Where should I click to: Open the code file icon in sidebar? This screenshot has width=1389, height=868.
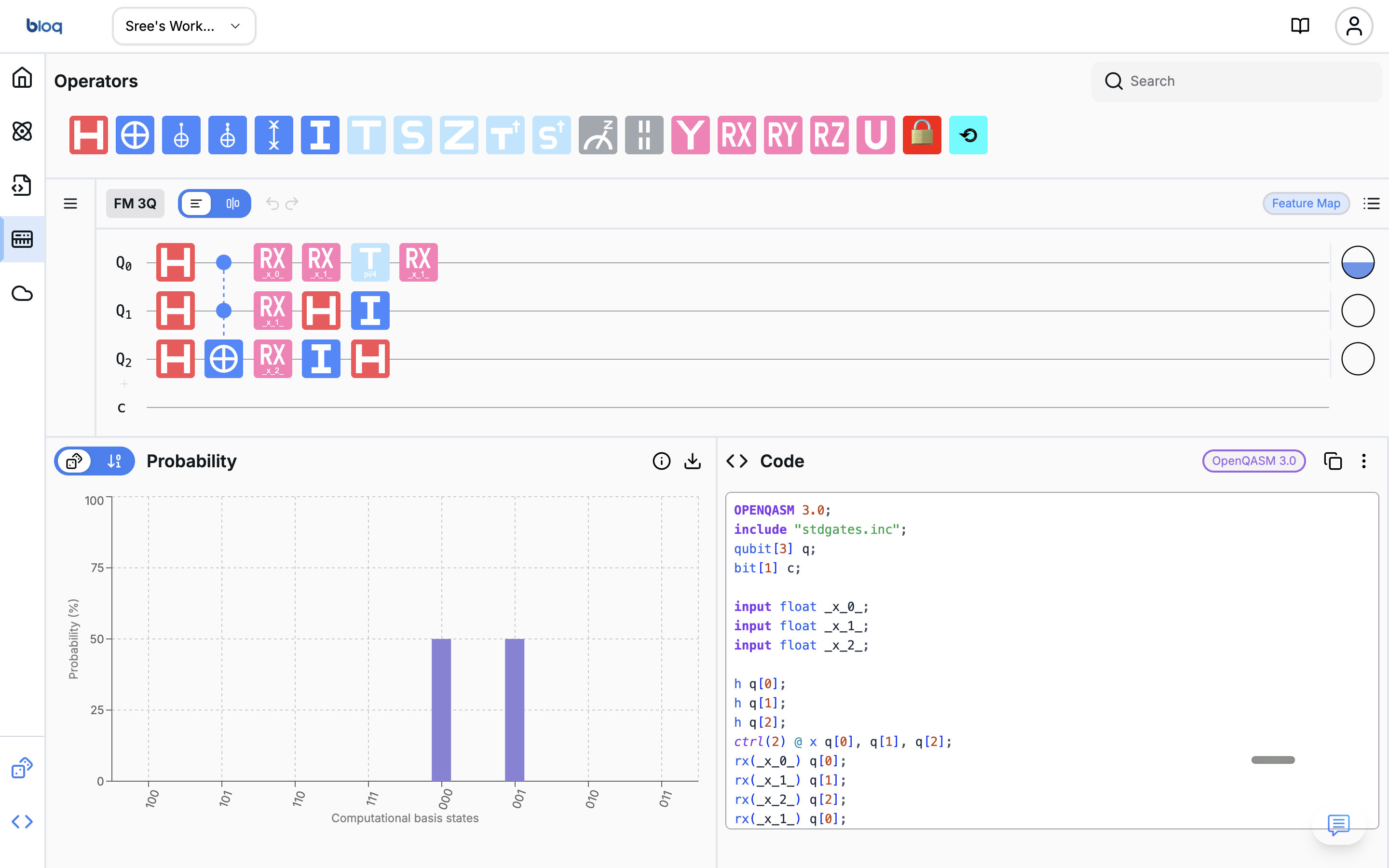[22, 186]
